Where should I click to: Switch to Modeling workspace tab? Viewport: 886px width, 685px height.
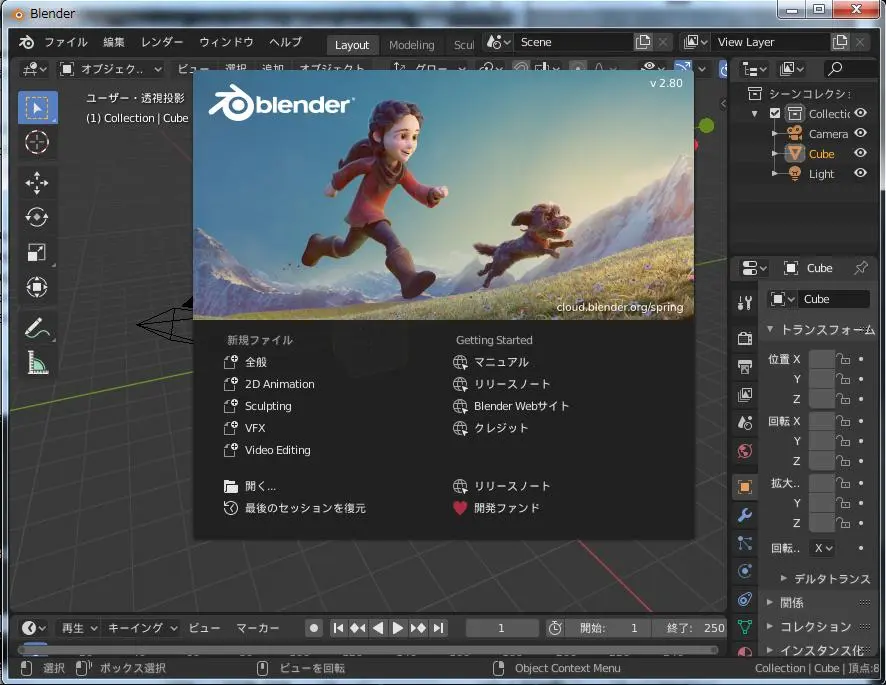[x=411, y=45]
